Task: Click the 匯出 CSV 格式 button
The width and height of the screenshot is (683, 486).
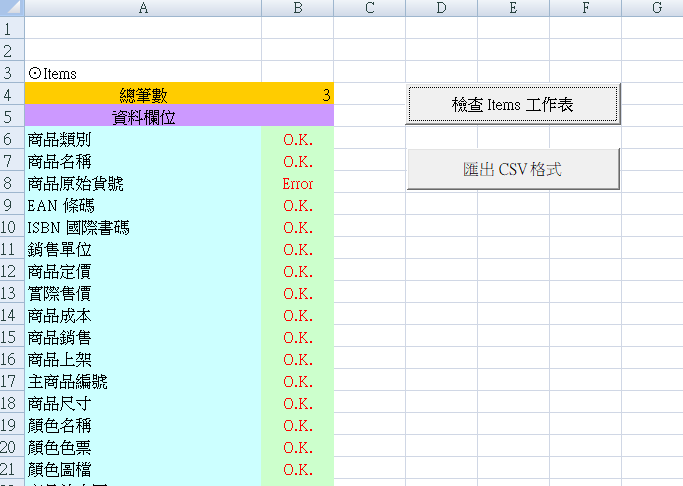Action: (x=513, y=169)
